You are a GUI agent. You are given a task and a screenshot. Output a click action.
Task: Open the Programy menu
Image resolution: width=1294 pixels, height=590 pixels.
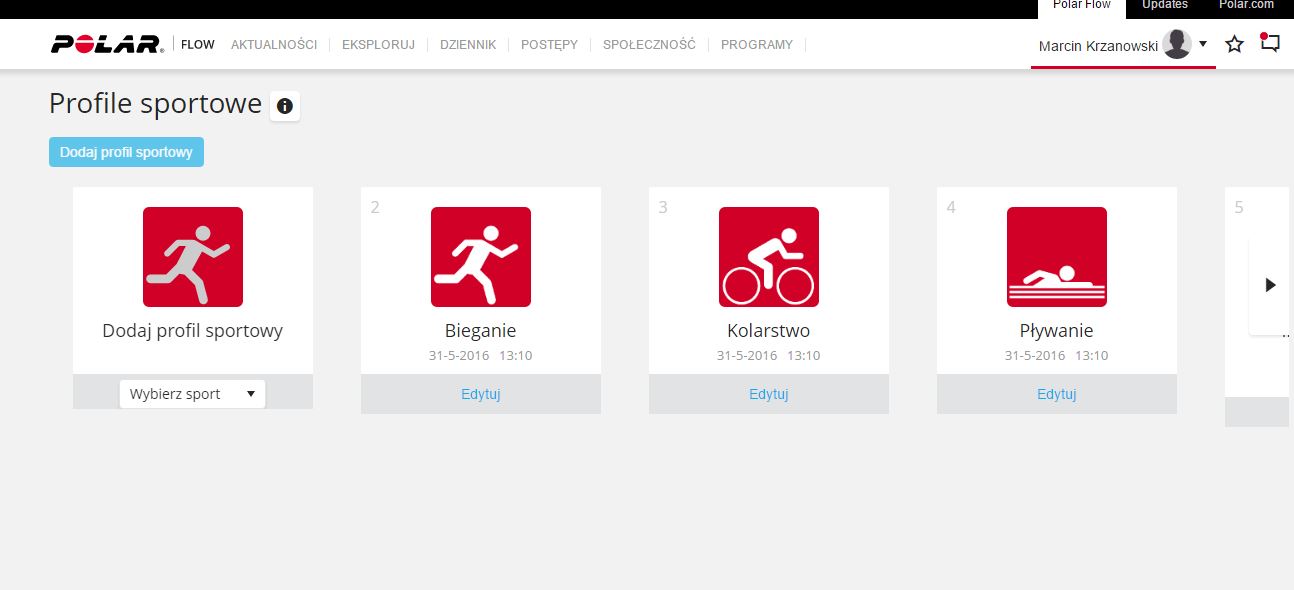[757, 45]
